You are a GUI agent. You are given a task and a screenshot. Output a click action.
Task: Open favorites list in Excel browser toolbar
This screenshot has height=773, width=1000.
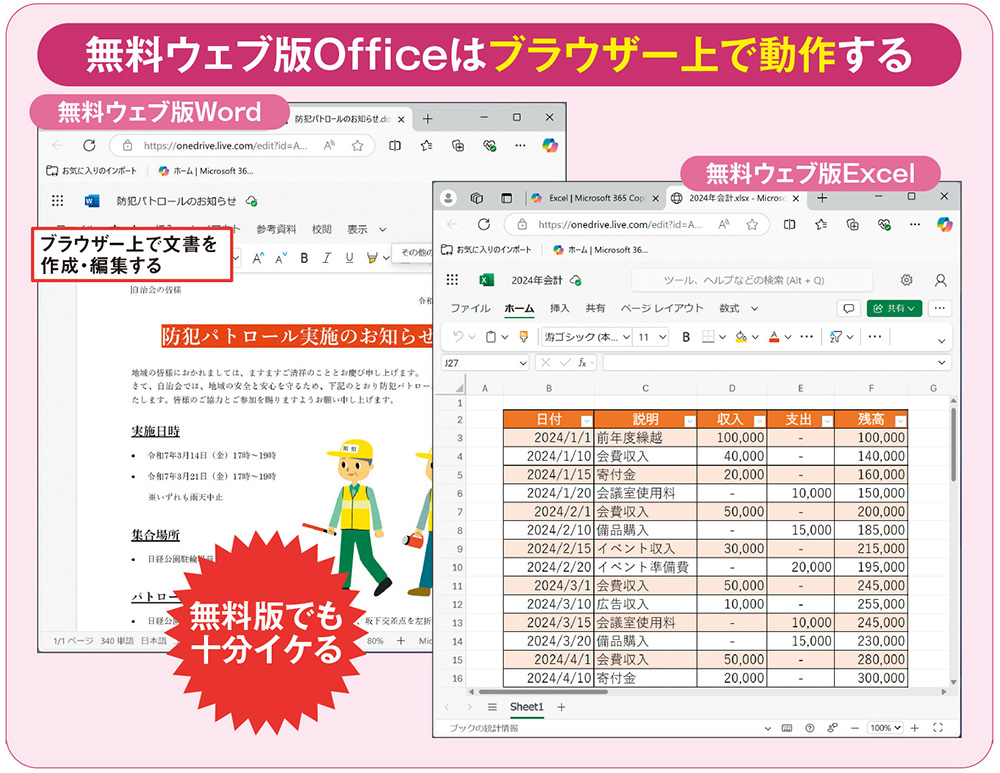(x=821, y=225)
